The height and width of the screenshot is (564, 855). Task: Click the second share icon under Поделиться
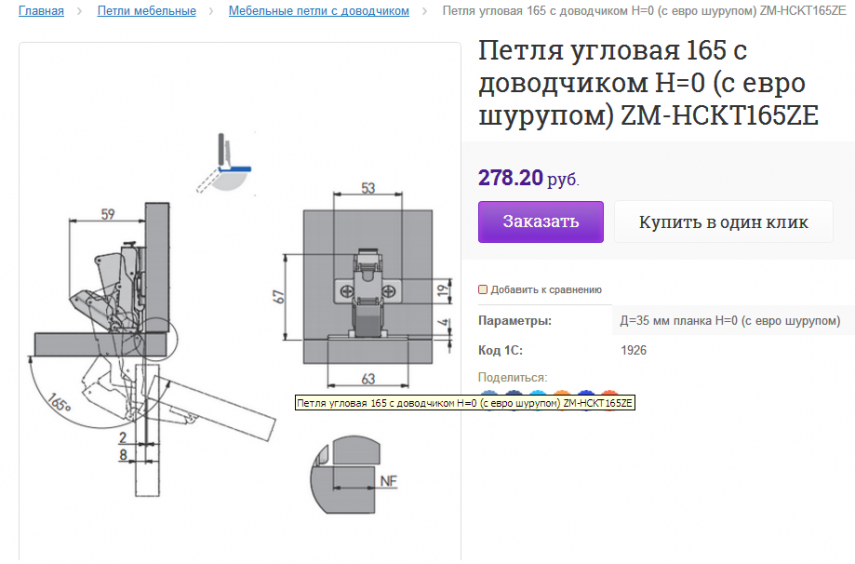click(x=514, y=393)
